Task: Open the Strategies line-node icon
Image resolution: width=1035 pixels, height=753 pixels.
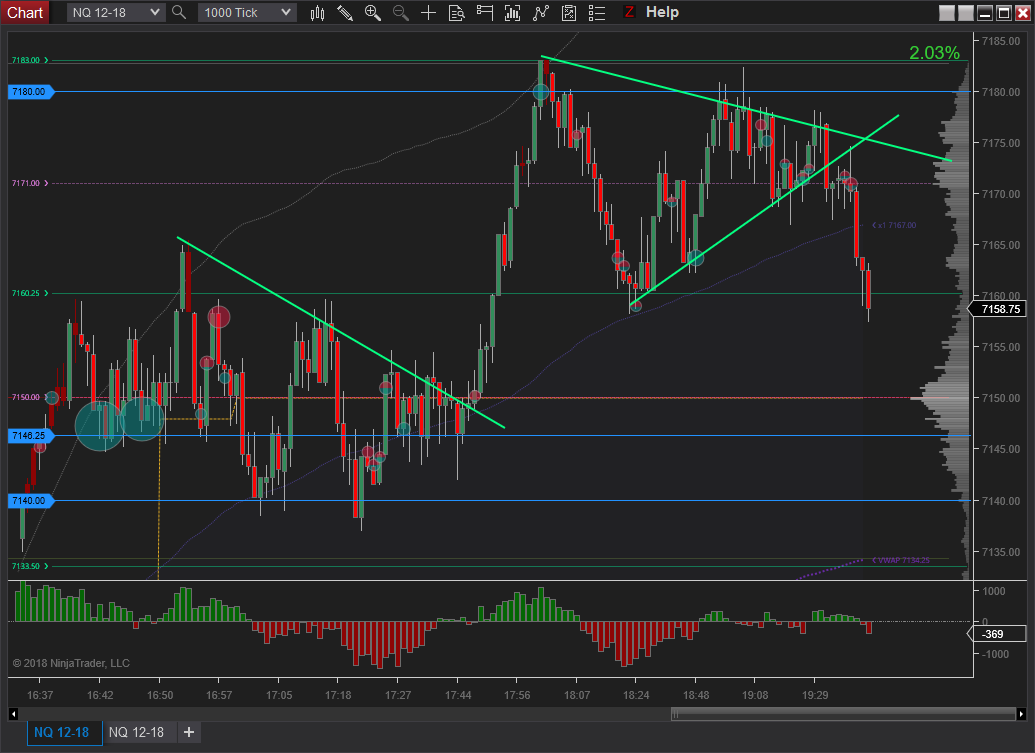Action: [541, 13]
